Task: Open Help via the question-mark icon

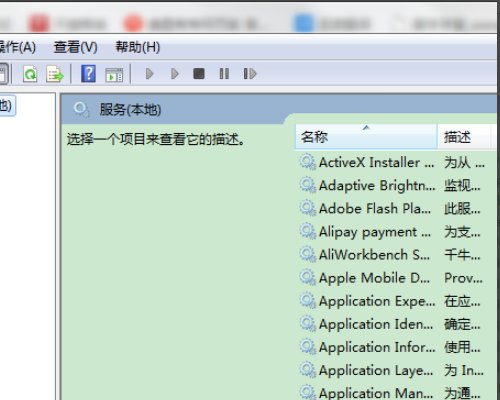Action: [x=88, y=74]
